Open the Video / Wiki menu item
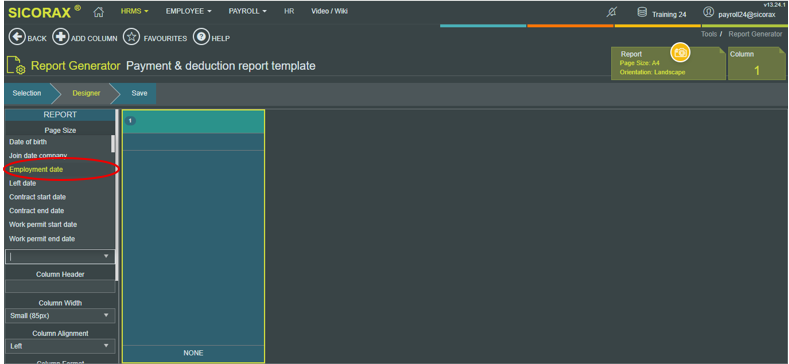 point(329,11)
